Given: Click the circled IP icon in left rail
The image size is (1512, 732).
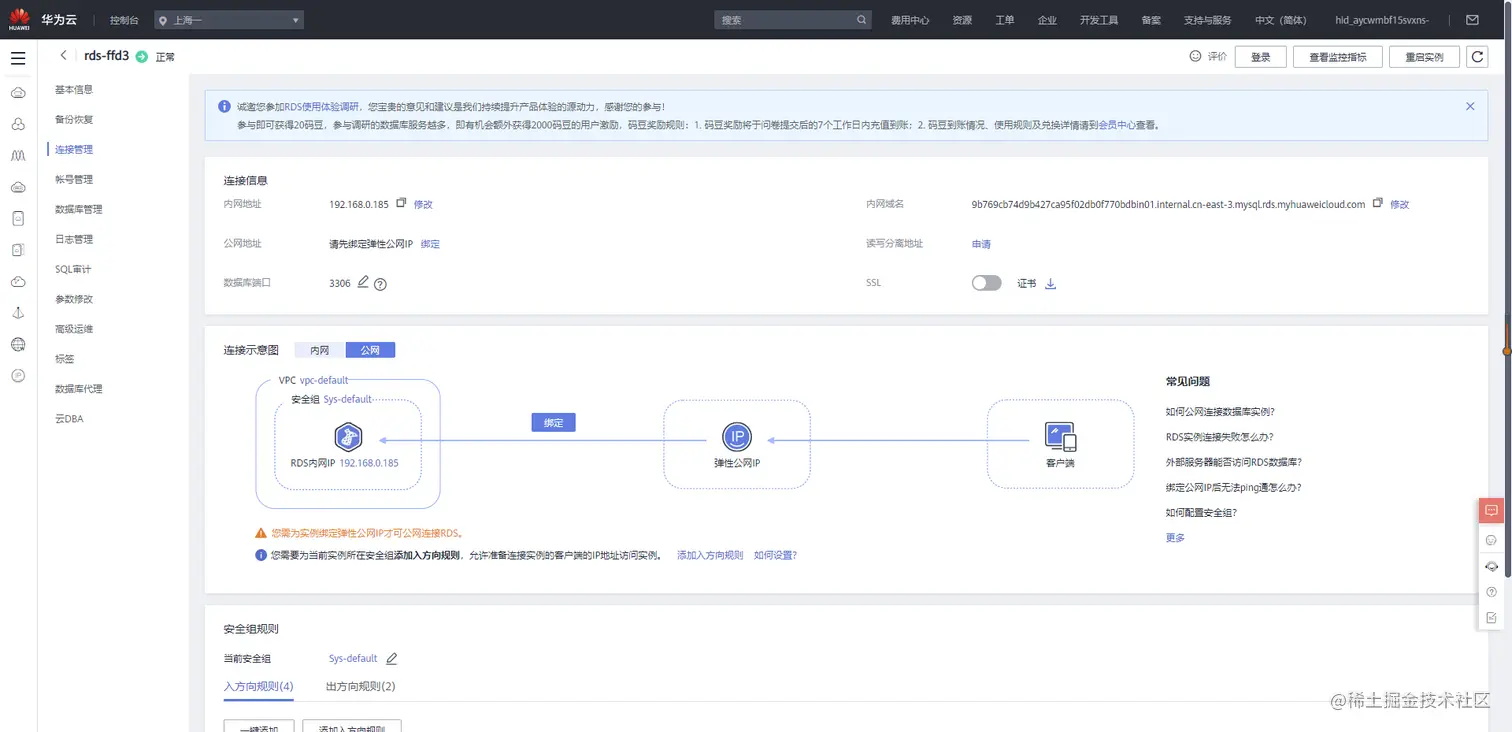Looking at the screenshot, I should (x=18, y=375).
